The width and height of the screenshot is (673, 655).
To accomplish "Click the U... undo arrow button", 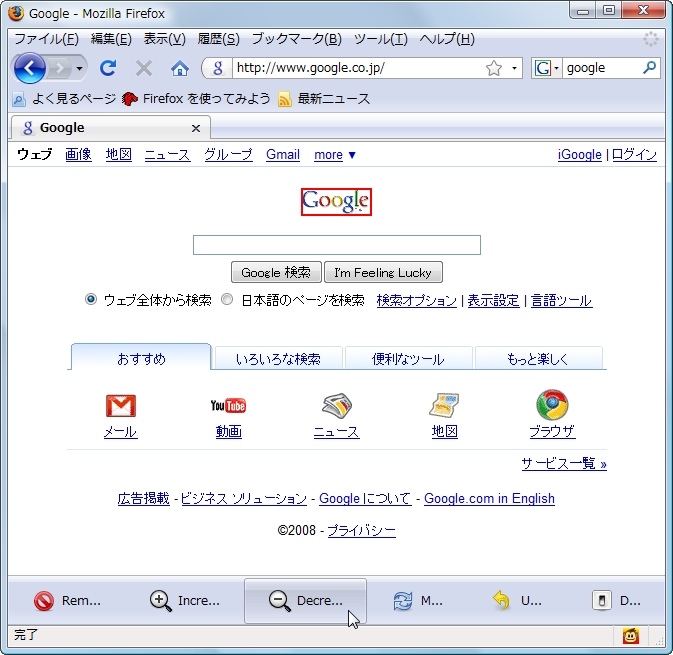I will point(516,601).
